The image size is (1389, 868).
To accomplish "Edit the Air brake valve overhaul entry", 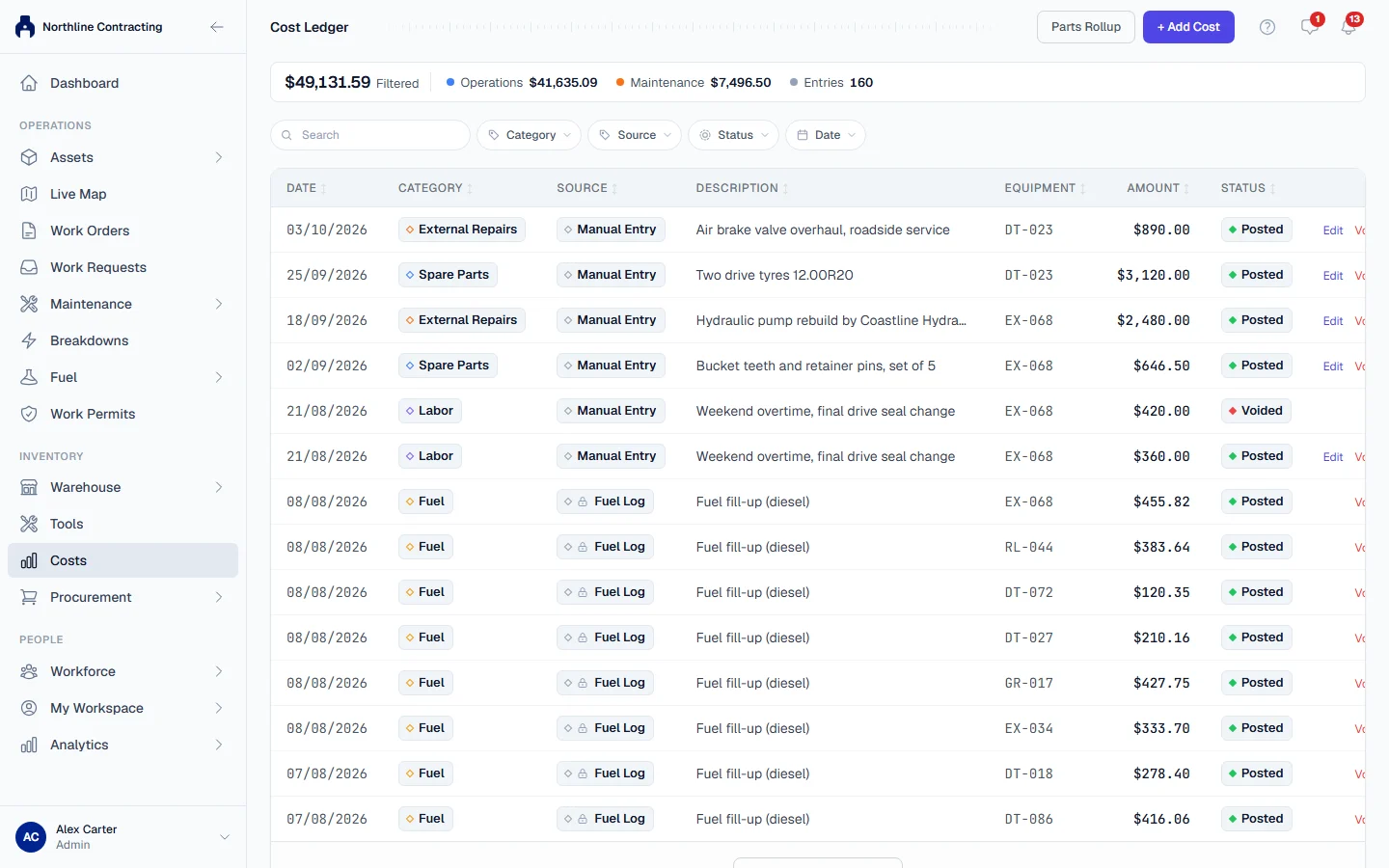I will pos(1333,231).
